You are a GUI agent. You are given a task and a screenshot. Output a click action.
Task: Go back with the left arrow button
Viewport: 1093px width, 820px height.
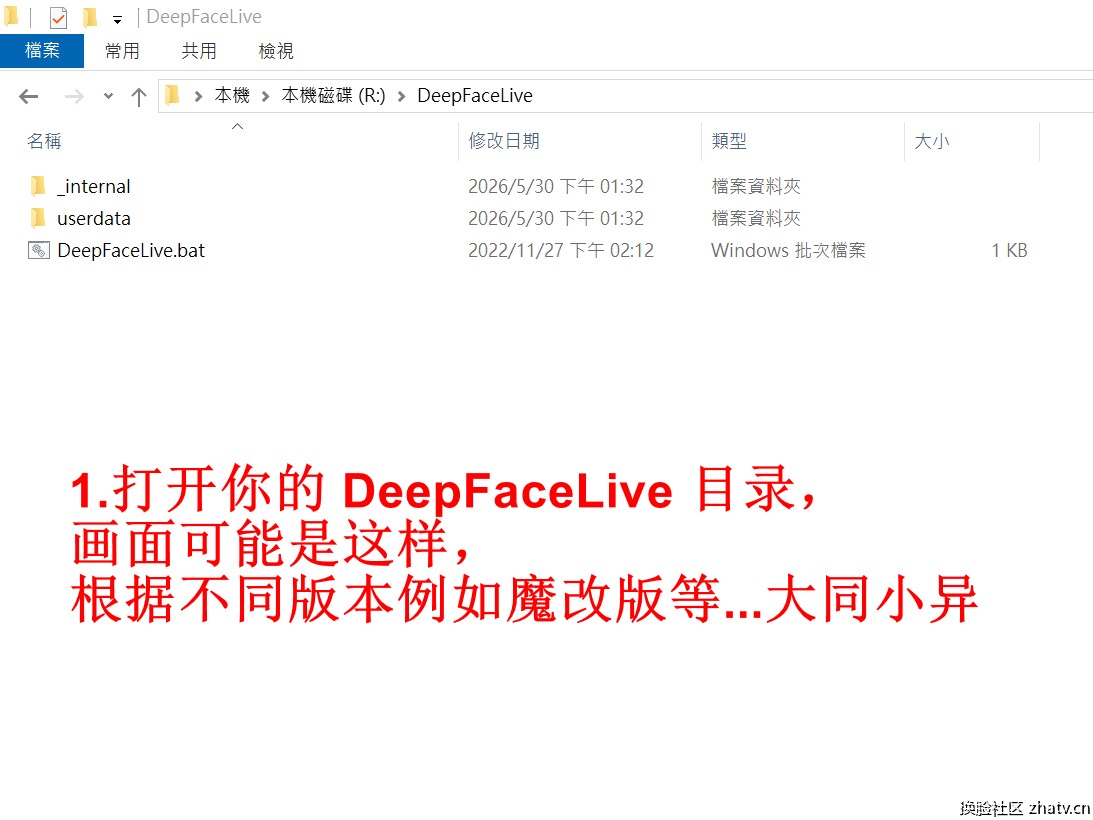tap(29, 96)
